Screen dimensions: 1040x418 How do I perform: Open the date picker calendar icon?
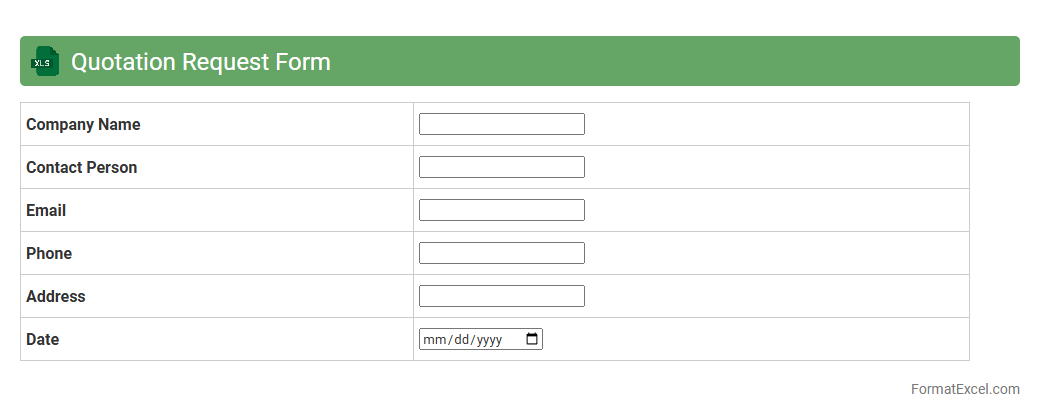click(x=532, y=339)
